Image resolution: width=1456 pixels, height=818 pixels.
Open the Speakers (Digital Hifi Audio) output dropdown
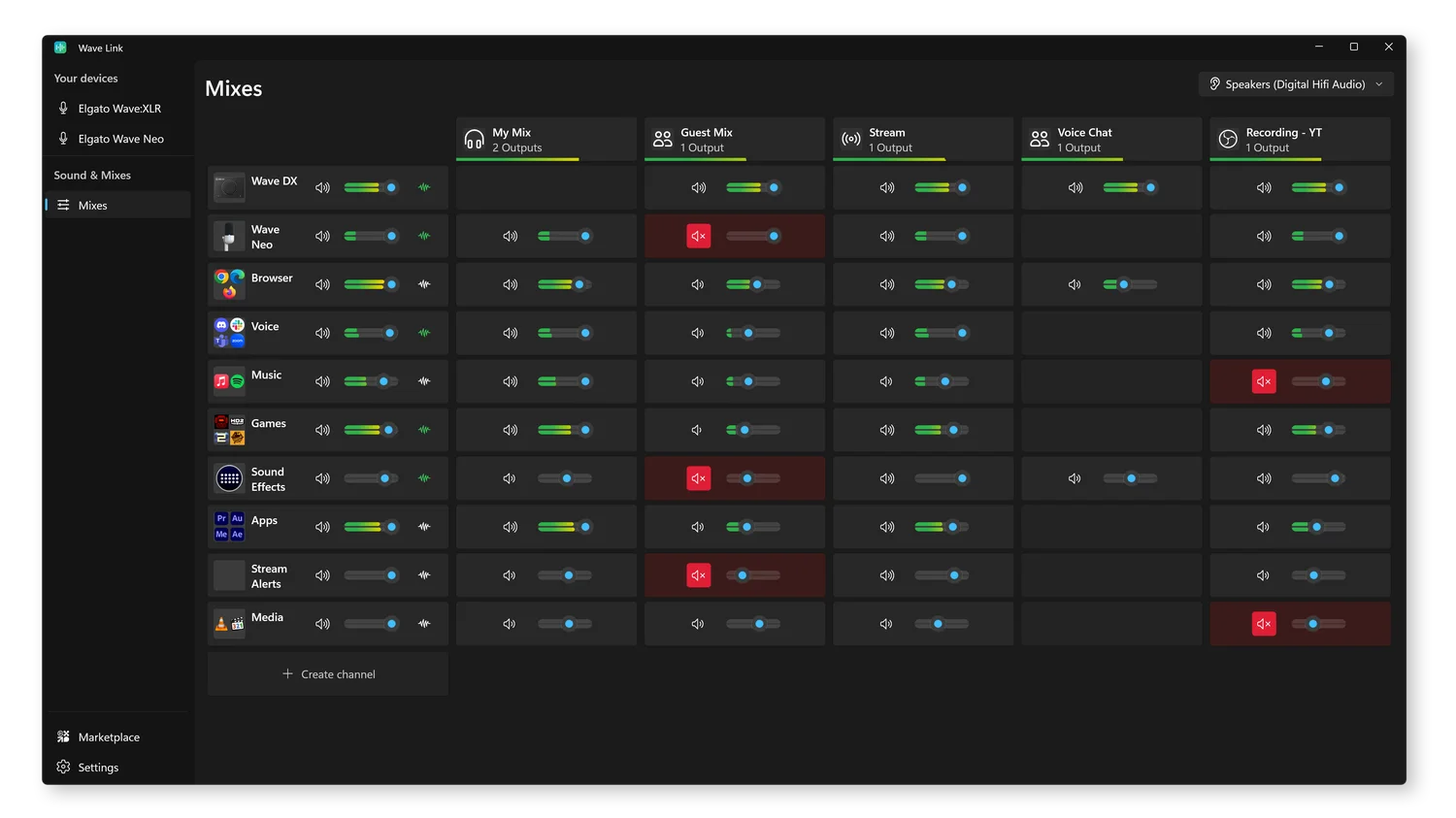pos(1295,83)
